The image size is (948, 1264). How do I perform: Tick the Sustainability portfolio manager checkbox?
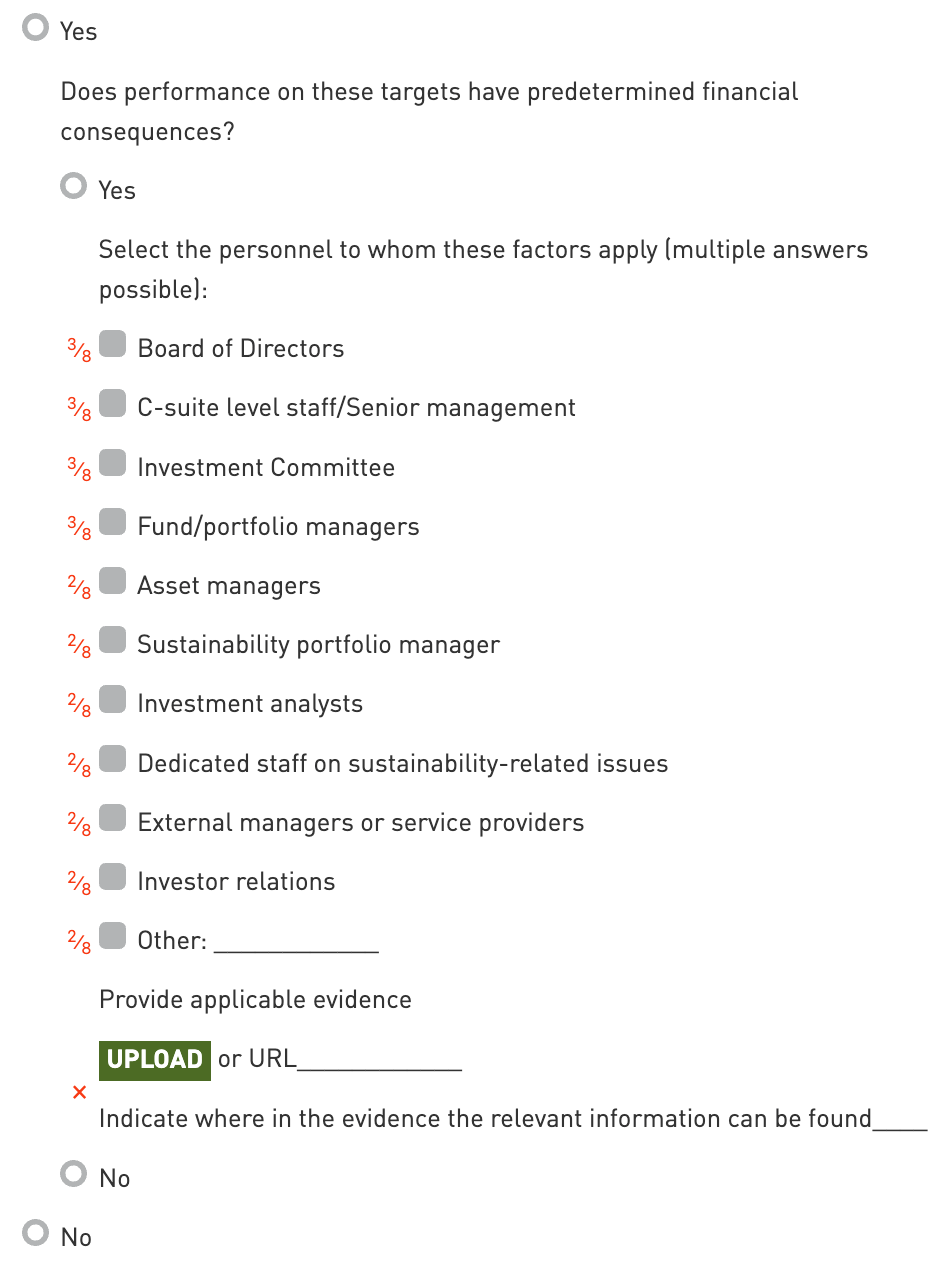(113, 642)
